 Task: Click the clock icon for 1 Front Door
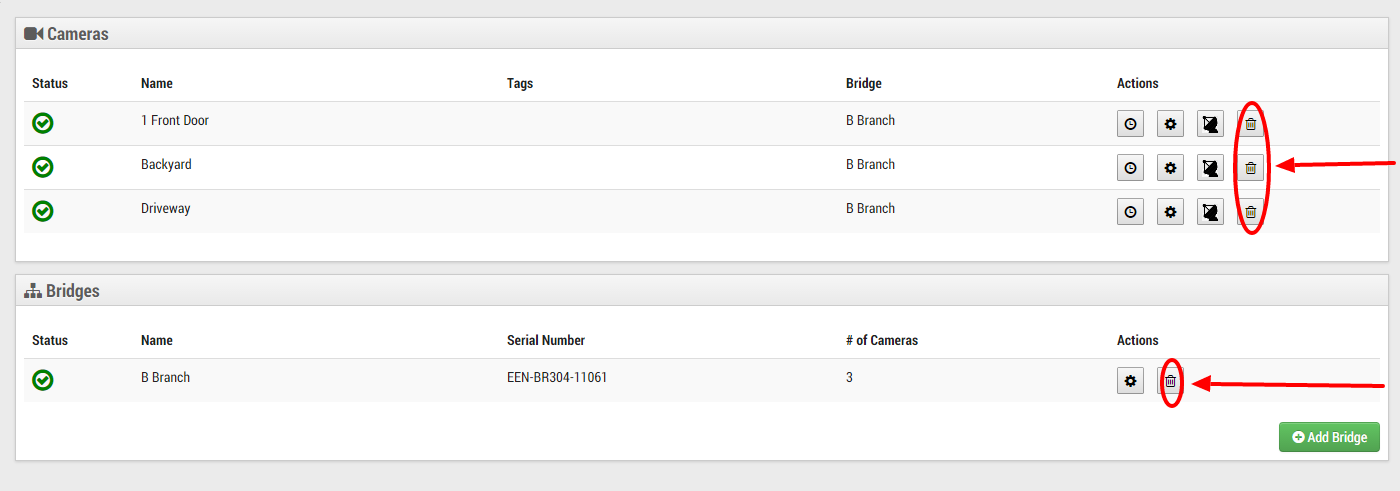click(x=1130, y=124)
